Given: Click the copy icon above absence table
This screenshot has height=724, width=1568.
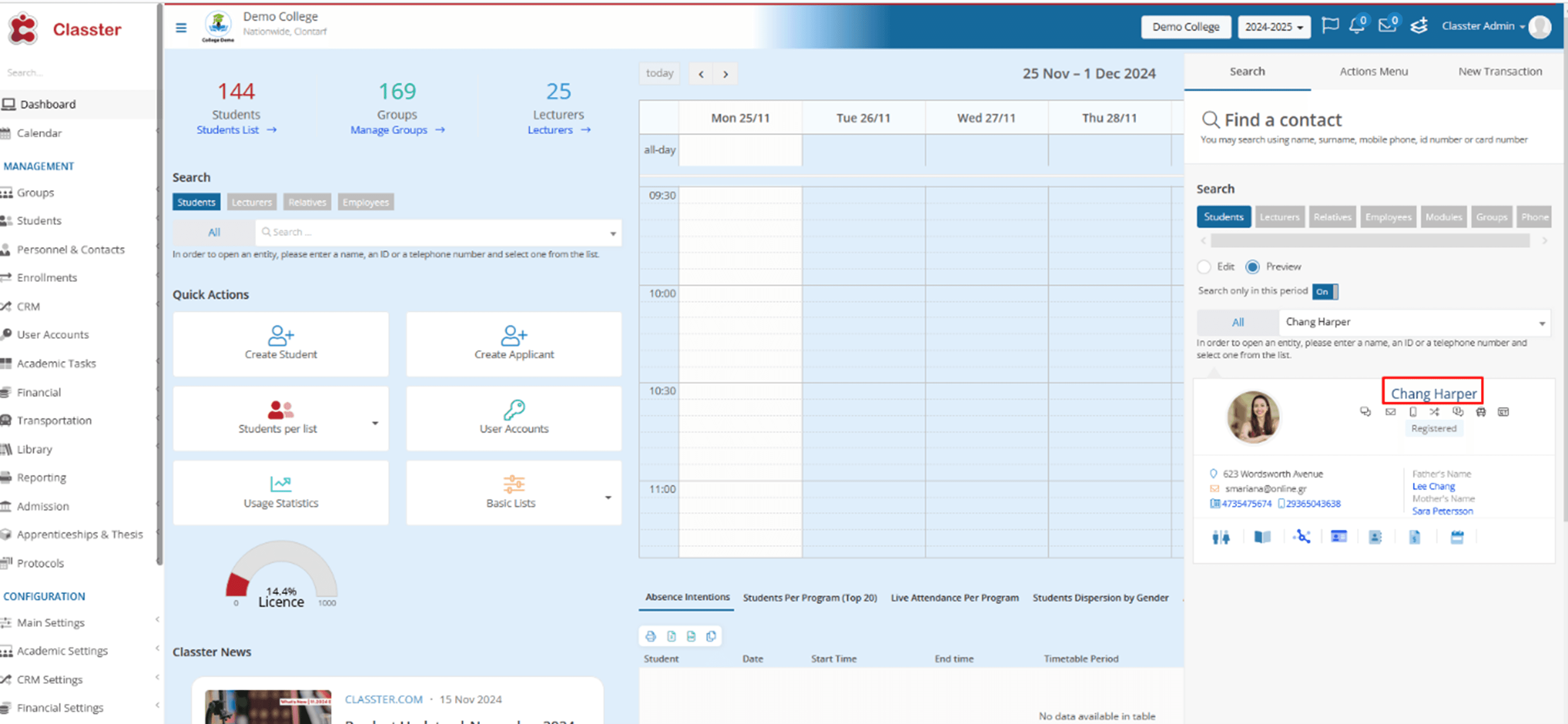Looking at the screenshot, I should pyautogui.click(x=711, y=636).
